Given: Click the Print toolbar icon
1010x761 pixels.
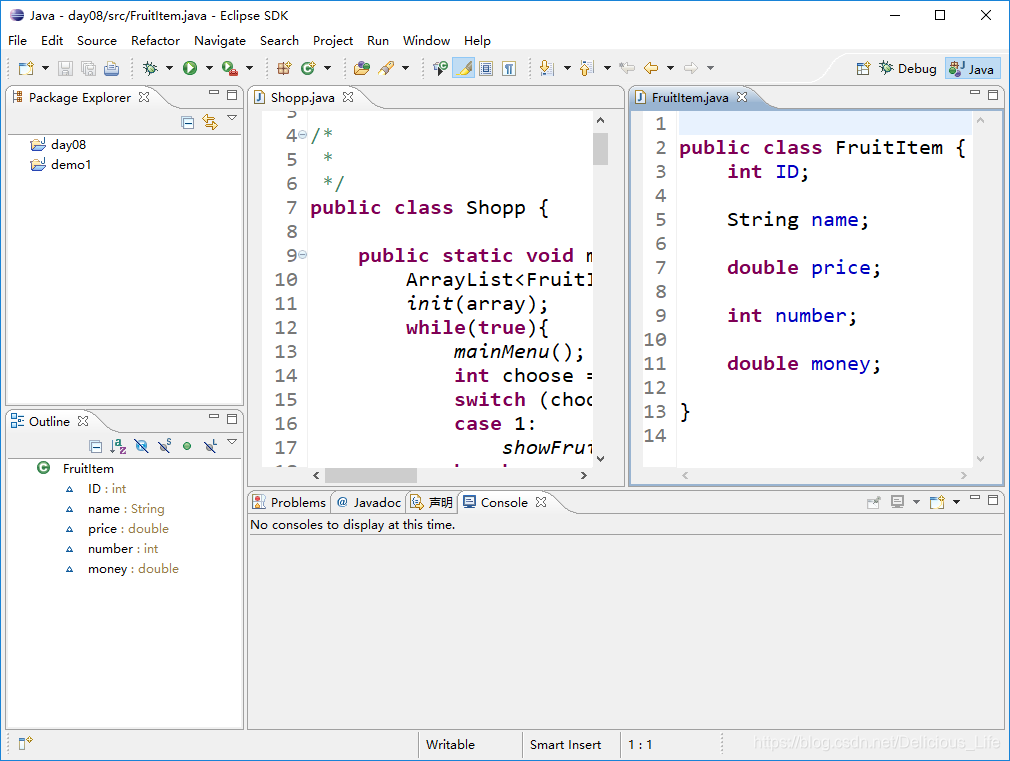Looking at the screenshot, I should [111, 68].
